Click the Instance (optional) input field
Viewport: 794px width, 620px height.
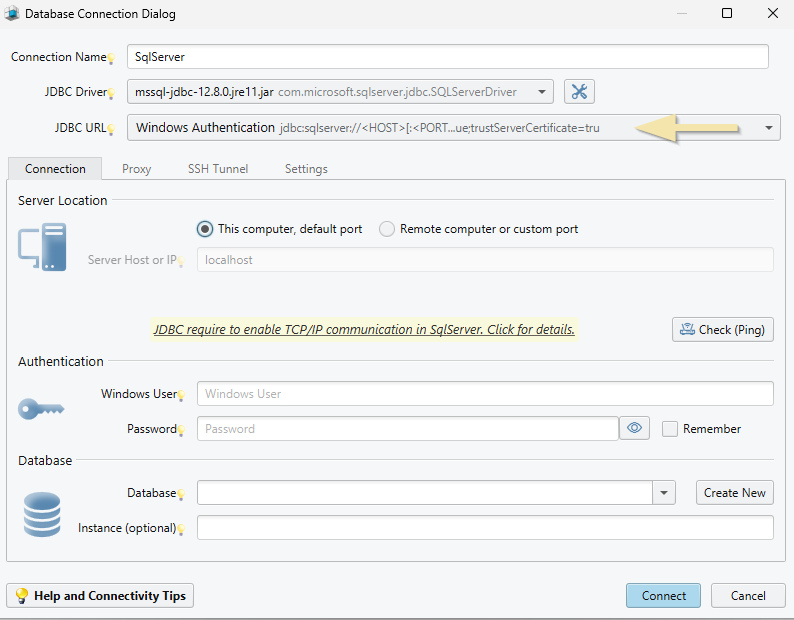[485, 527]
